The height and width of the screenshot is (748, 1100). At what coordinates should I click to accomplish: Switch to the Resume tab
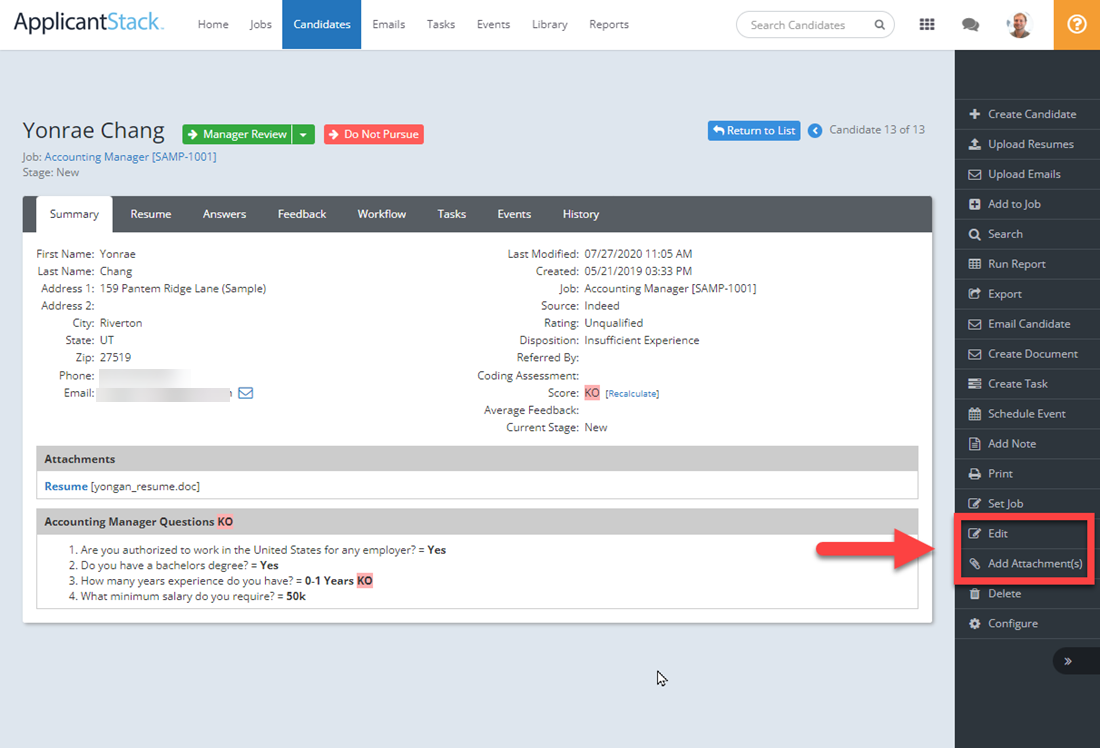coord(151,214)
